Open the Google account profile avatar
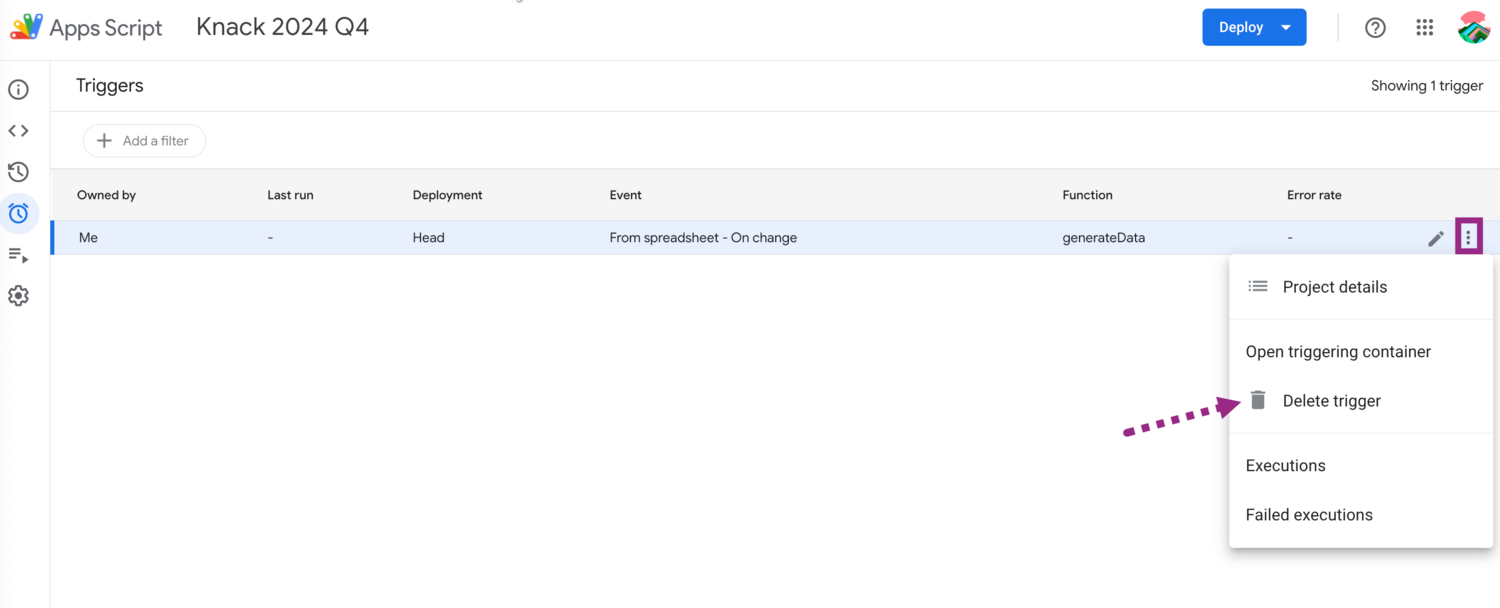 click(1474, 28)
